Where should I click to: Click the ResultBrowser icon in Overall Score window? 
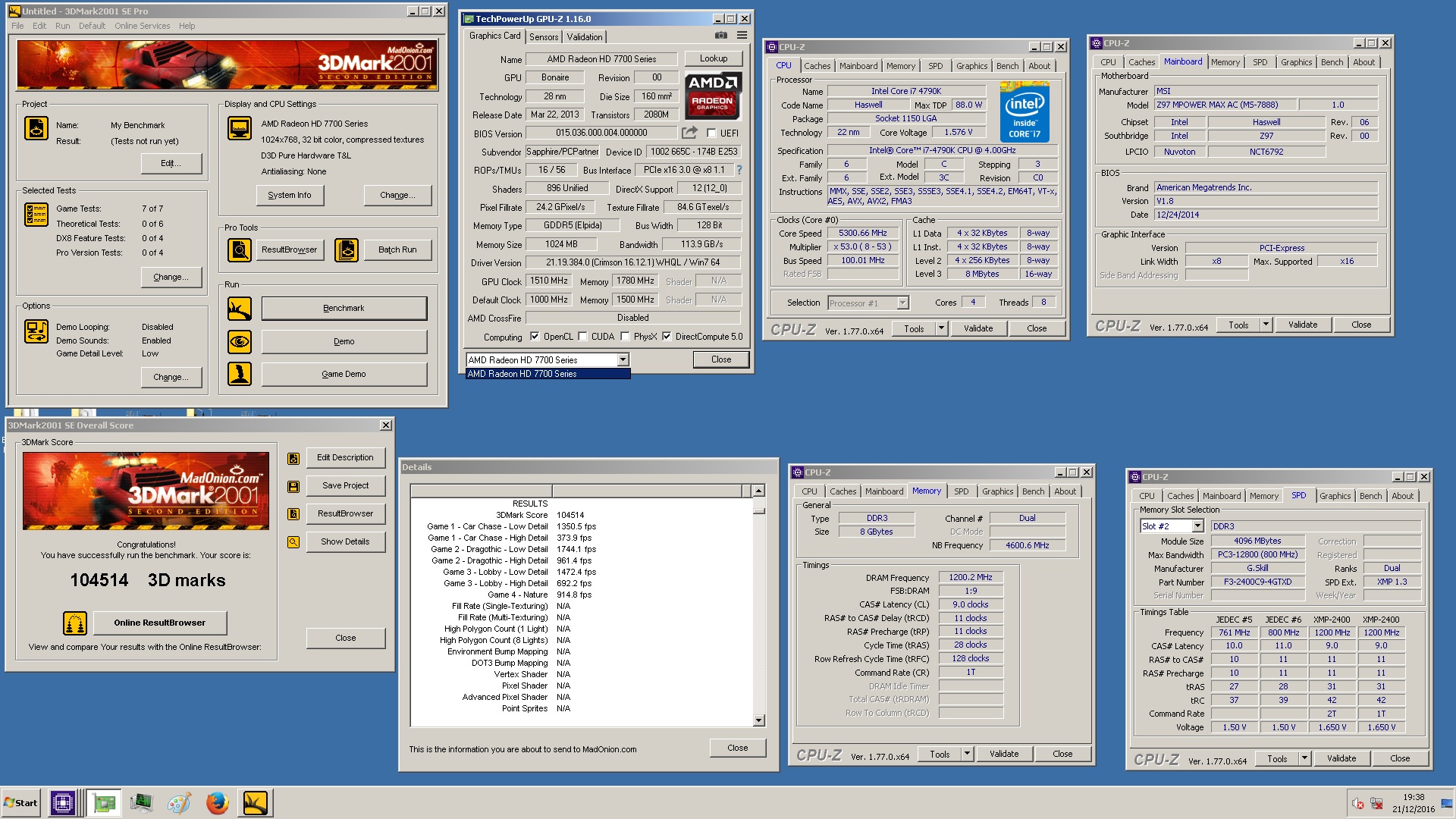pos(293,514)
